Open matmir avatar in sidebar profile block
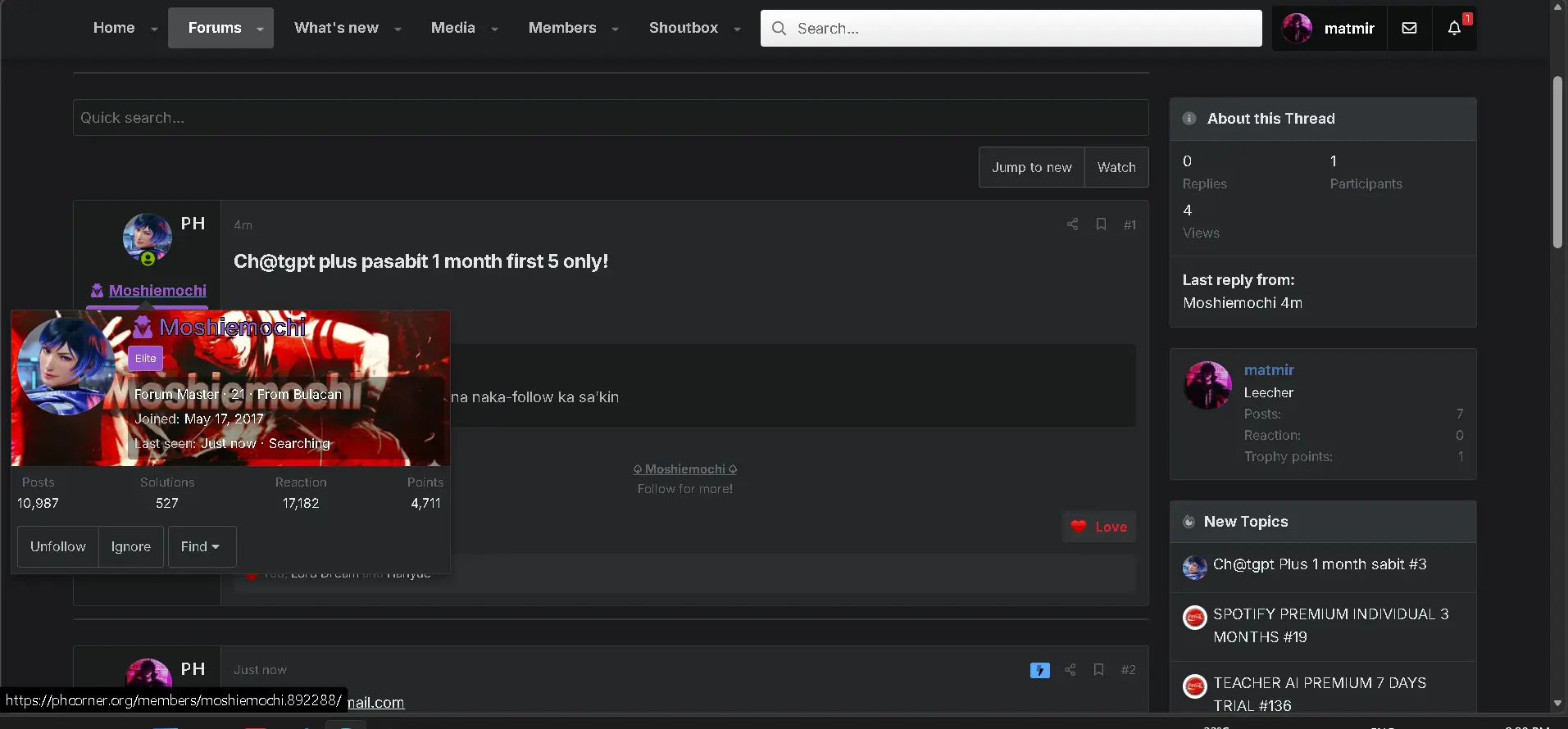The width and height of the screenshot is (1568, 729). [1207, 385]
